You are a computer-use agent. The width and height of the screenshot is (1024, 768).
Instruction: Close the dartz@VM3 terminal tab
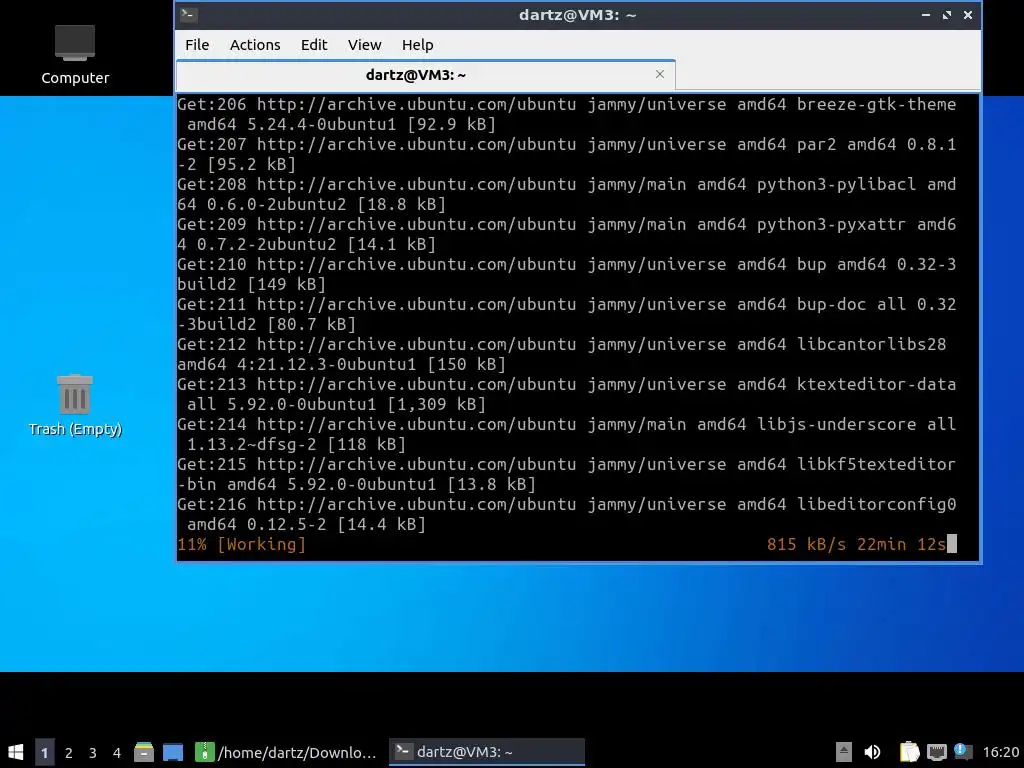[x=660, y=74]
